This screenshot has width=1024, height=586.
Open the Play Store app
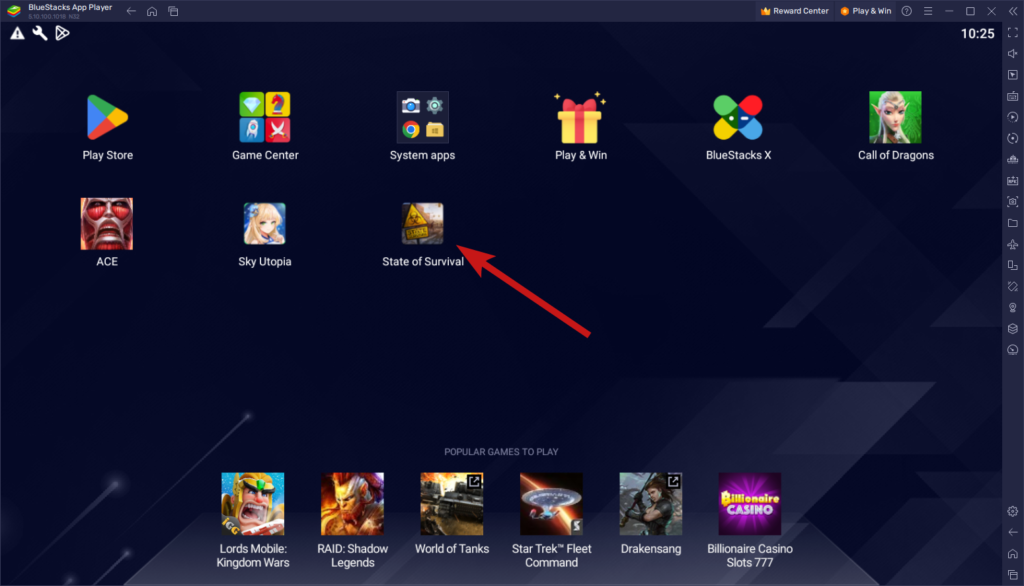click(107, 115)
